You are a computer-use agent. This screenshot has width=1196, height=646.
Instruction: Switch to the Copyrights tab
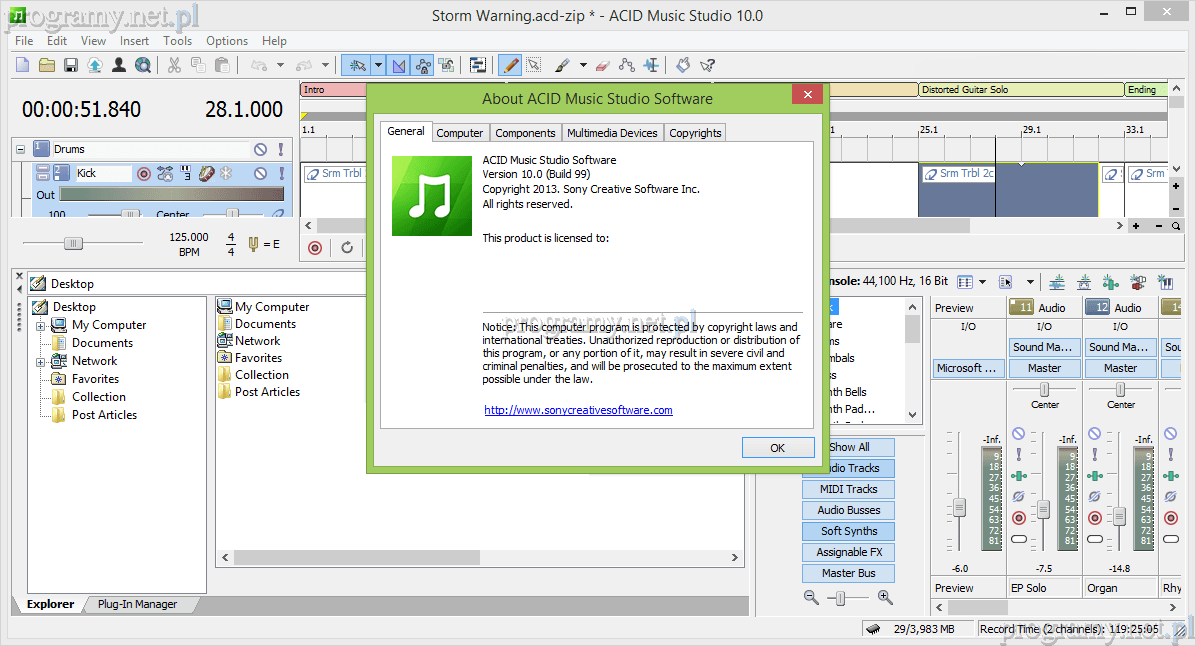pyautogui.click(x=695, y=133)
